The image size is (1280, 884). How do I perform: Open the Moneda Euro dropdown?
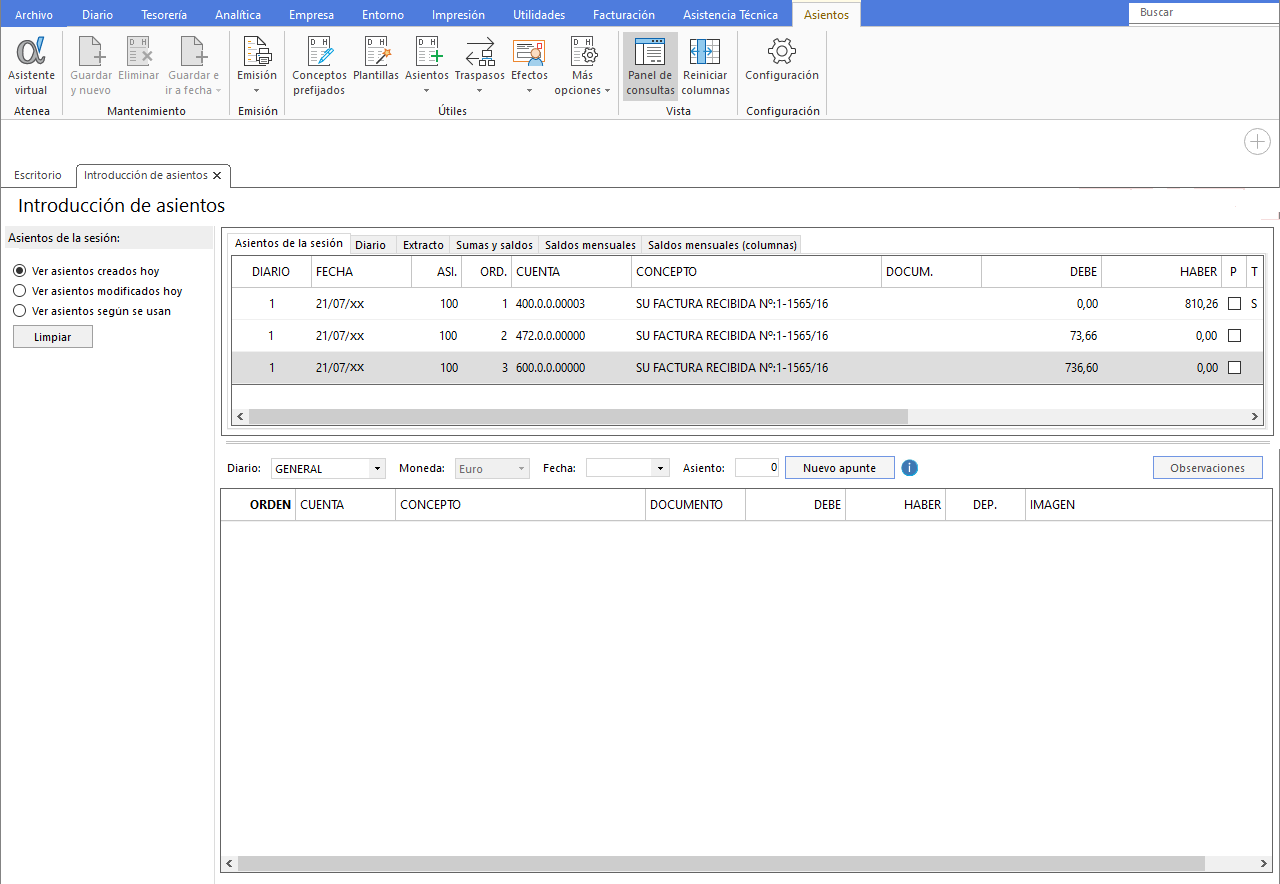(x=521, y=468)
